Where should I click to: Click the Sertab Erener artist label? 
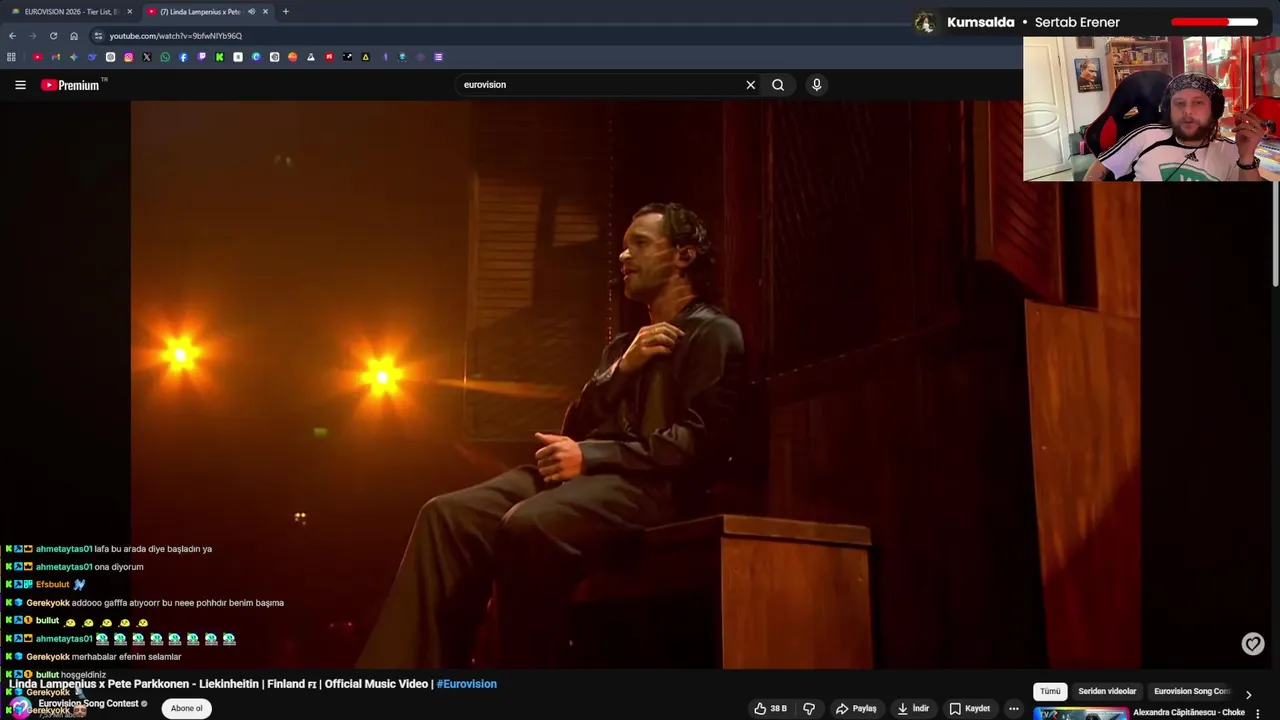tap(1078, 22)
